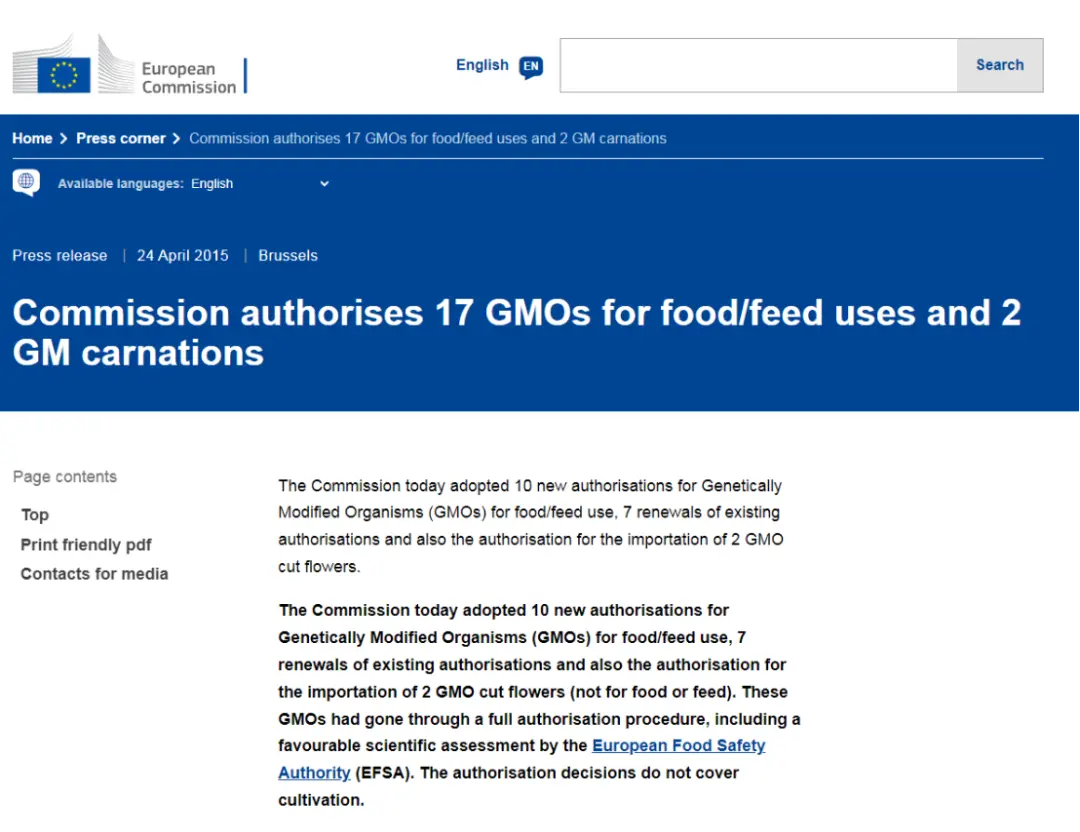Open Press corner breadcrumb link
Image resolution: width=1080 pixels, height=832 pixels.
pyautogui.click(x=121, y=139)
